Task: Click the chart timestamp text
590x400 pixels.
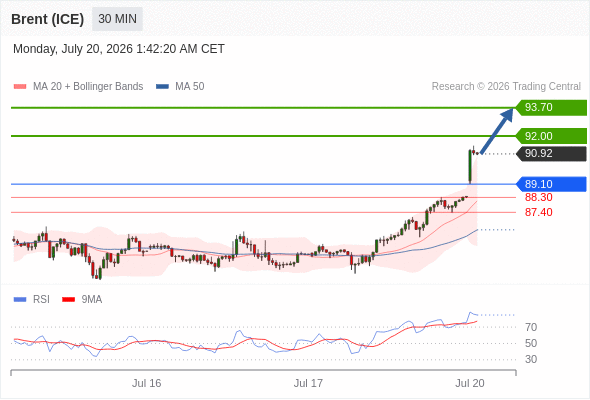Action: [x=119, y=49]
